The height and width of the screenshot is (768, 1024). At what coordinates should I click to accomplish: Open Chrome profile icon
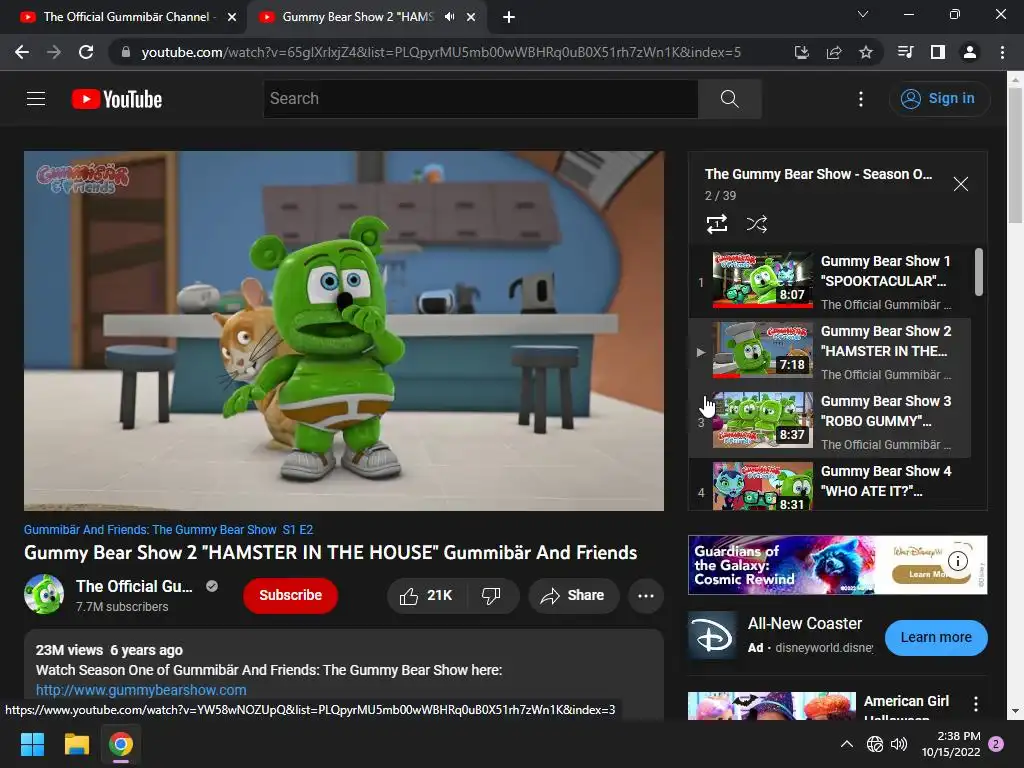pyautogui.click(x=970, y=52)
